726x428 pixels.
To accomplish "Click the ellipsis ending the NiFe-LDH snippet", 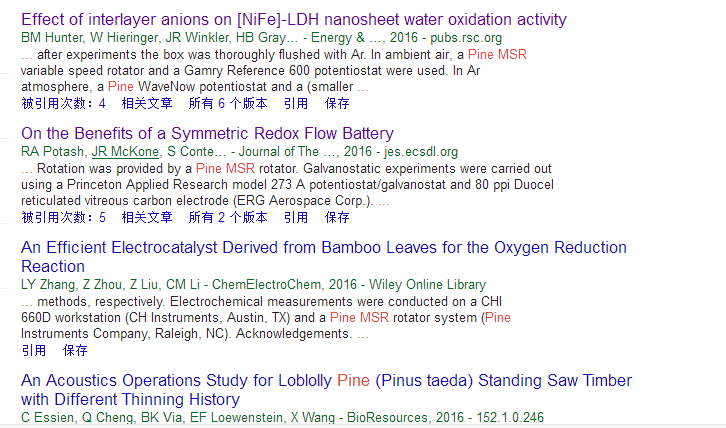I will click(x=363, y=87).
